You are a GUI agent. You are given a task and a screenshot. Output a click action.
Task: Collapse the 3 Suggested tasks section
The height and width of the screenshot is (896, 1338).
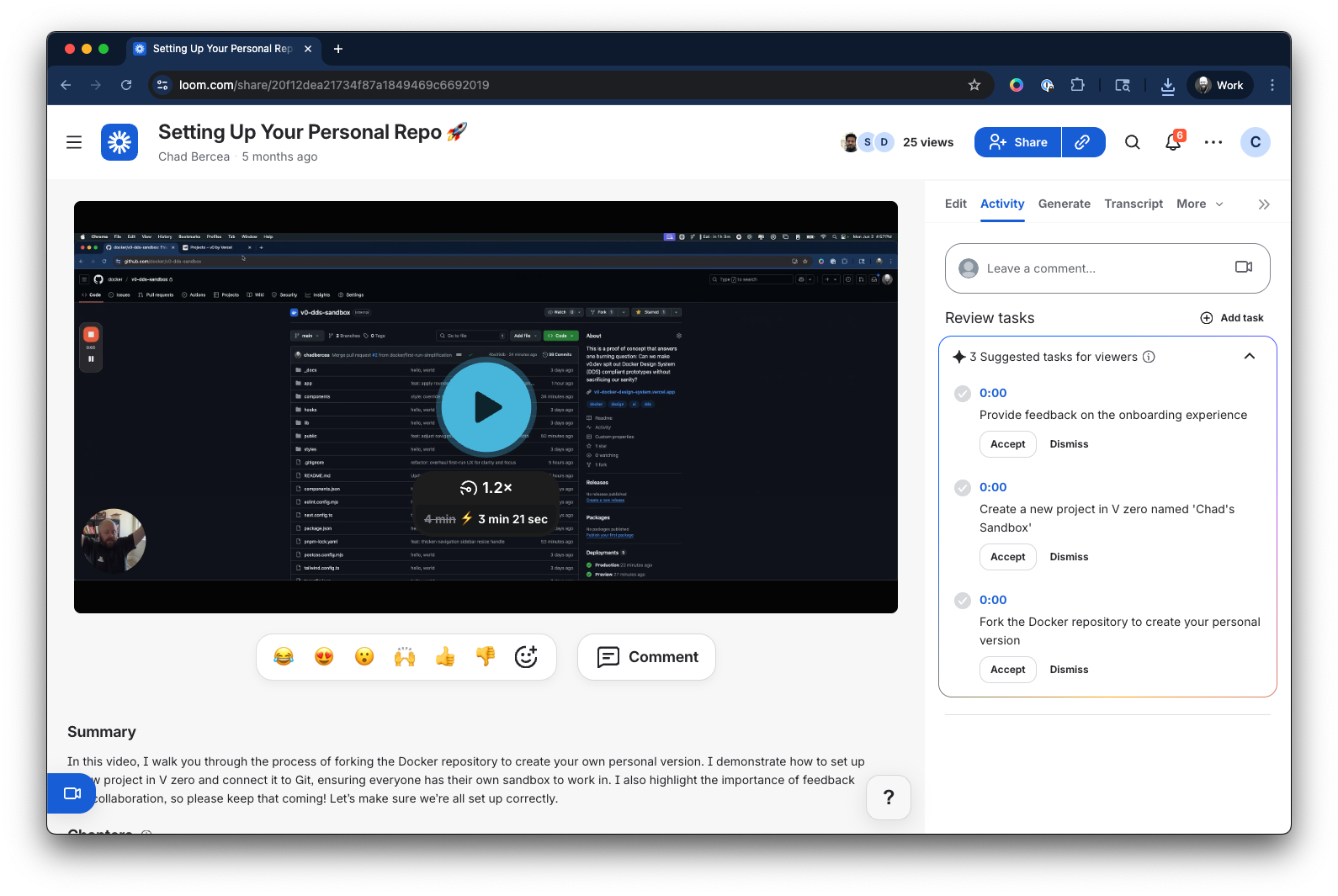click(1250, 356)
